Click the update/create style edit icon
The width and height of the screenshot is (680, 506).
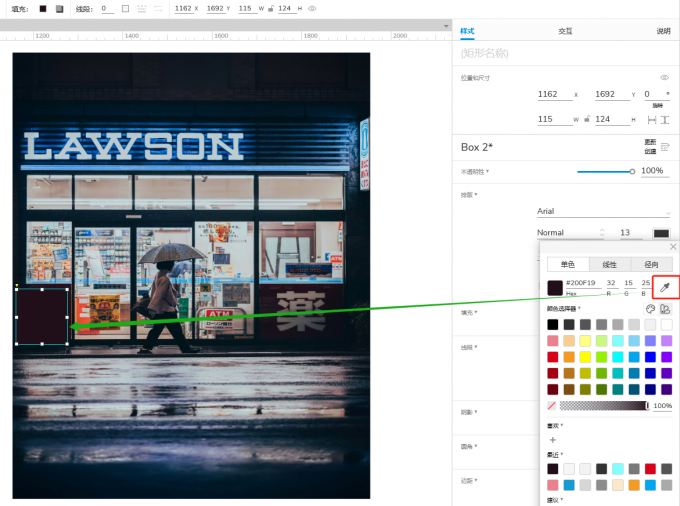point(665,147)
